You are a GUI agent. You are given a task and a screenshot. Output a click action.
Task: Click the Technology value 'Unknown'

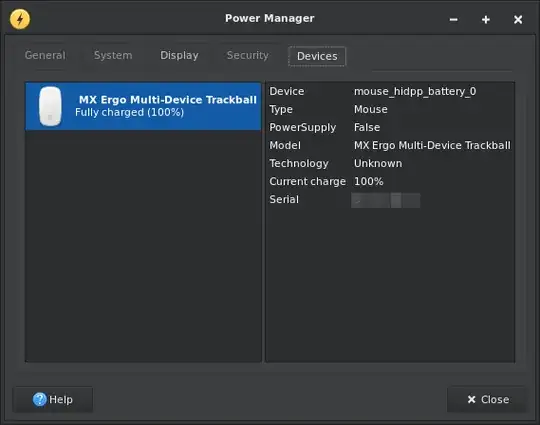click(x=378, y=163)
